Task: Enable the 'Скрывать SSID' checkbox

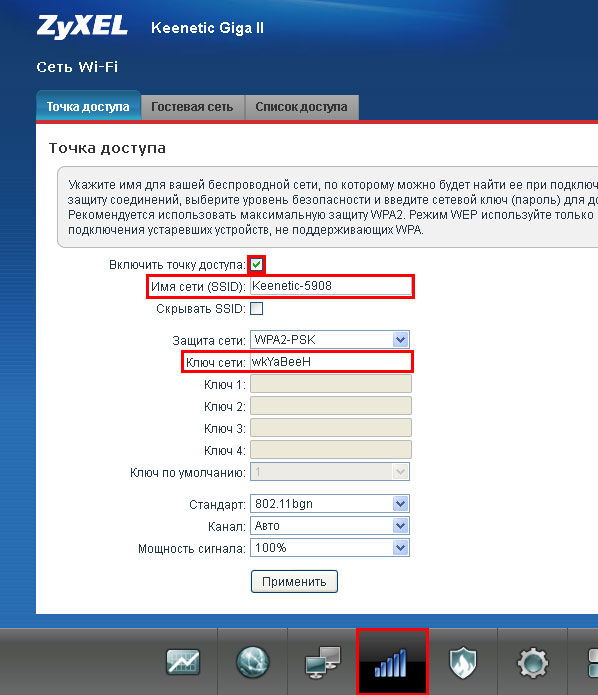Action: (257, 308)
